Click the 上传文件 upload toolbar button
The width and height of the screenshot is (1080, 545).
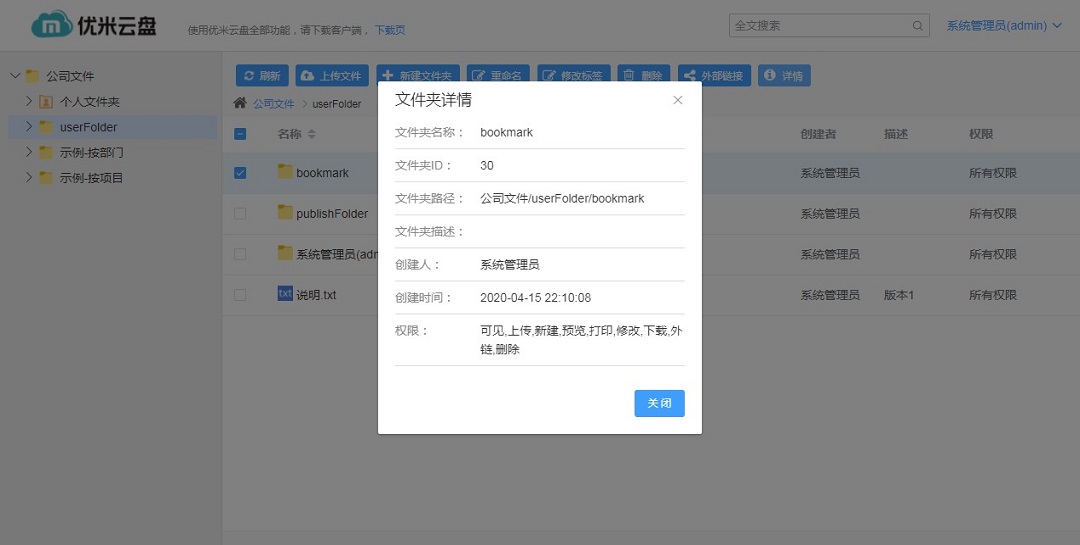click(x=332, y=76)
